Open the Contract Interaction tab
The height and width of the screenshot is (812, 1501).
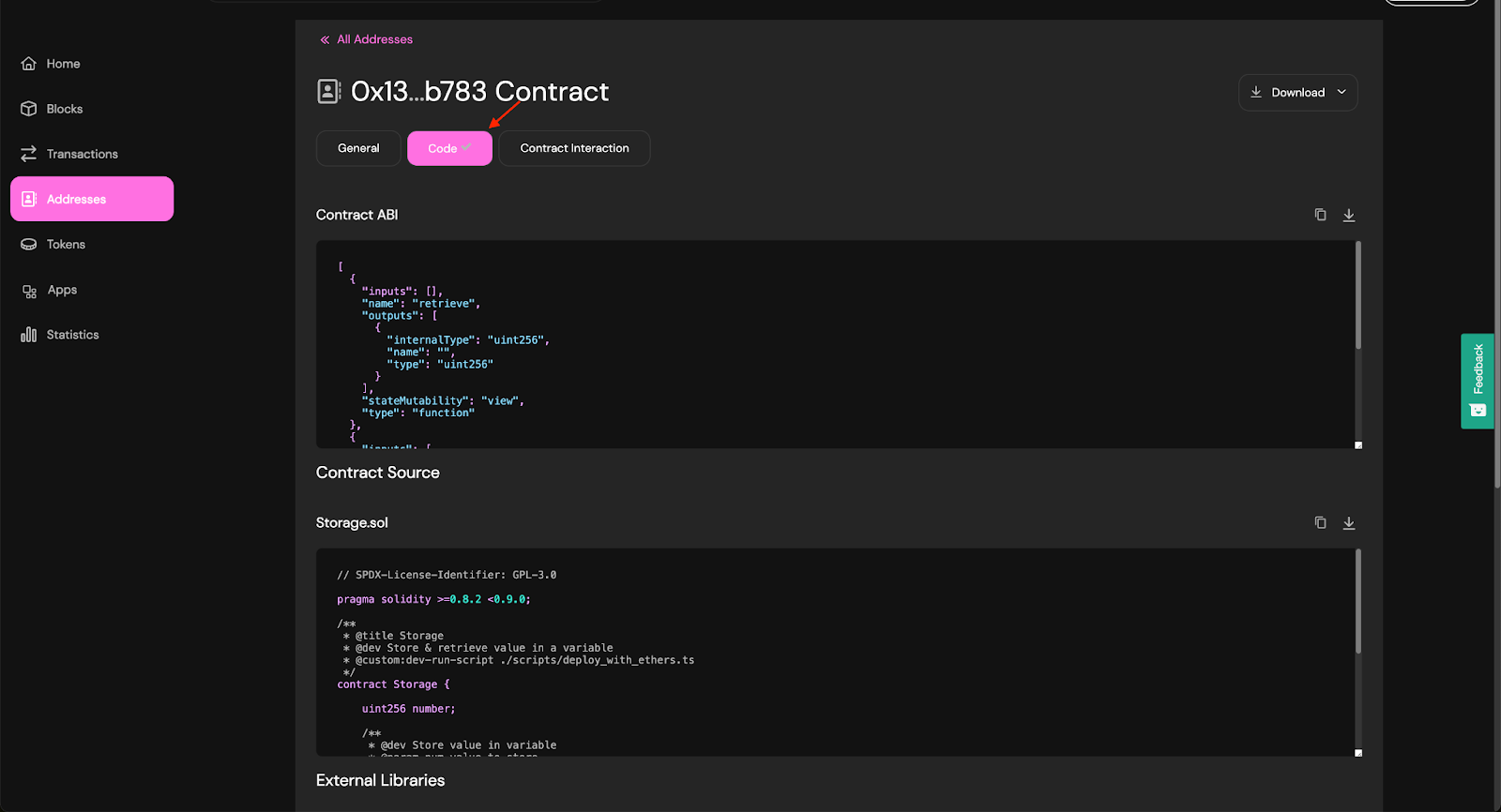coord(574,148)
